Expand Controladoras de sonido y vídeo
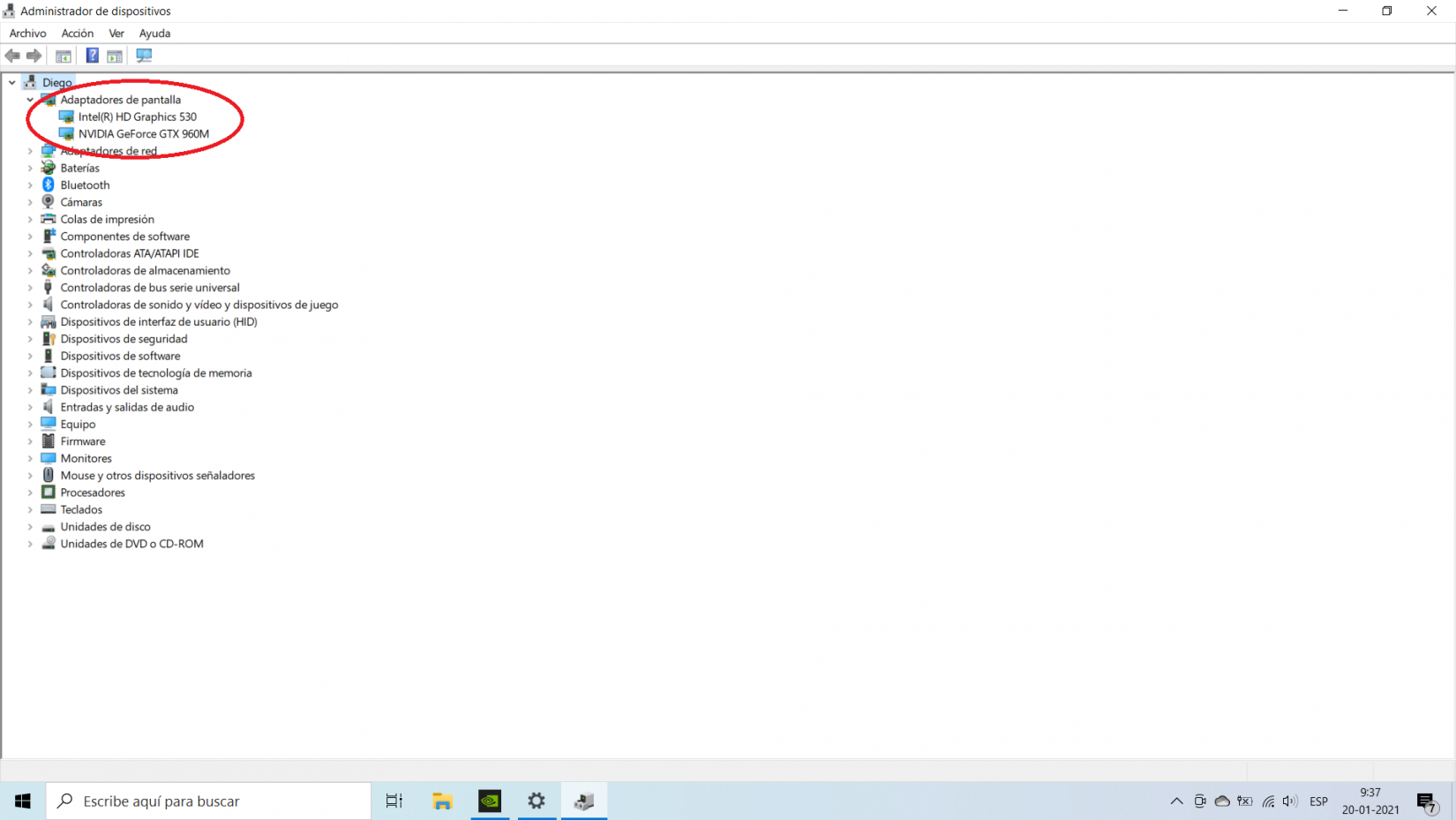Viewport: 1456px width, 820px height. 30,305
